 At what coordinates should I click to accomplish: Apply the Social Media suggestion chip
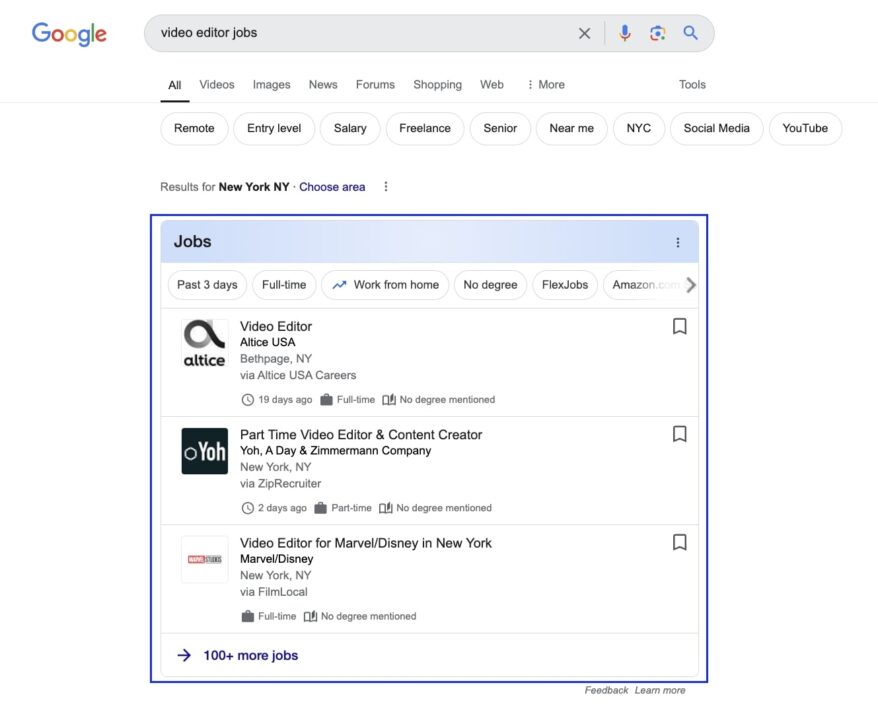[717, 128]
